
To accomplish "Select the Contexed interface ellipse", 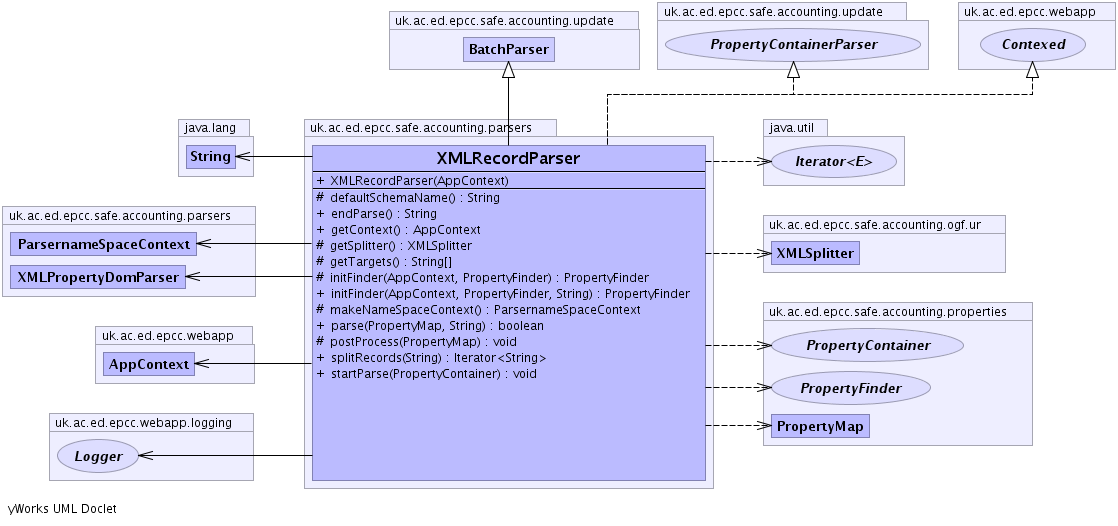I will (x=1033, y=45).
